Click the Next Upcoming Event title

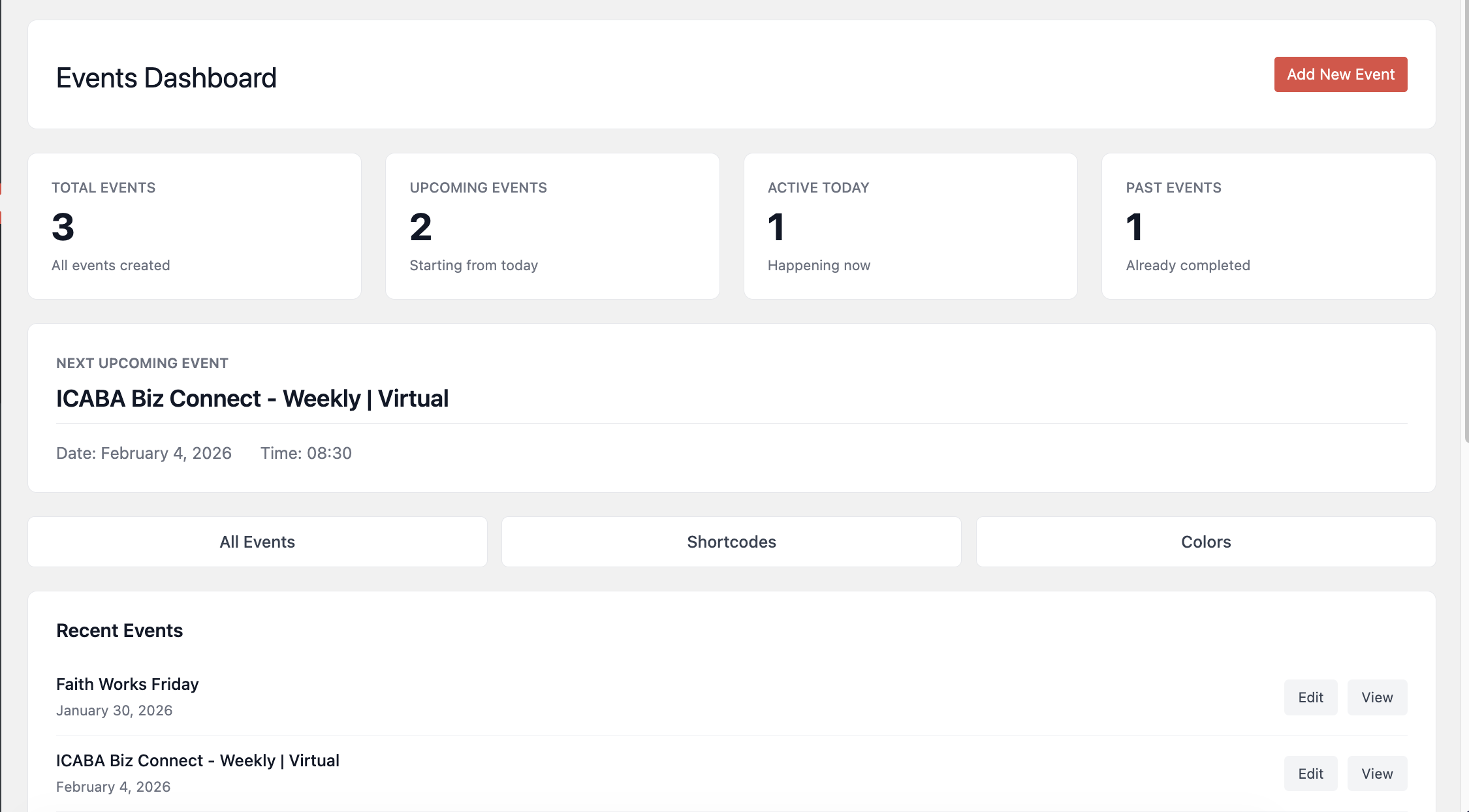(x=252, y=398)
